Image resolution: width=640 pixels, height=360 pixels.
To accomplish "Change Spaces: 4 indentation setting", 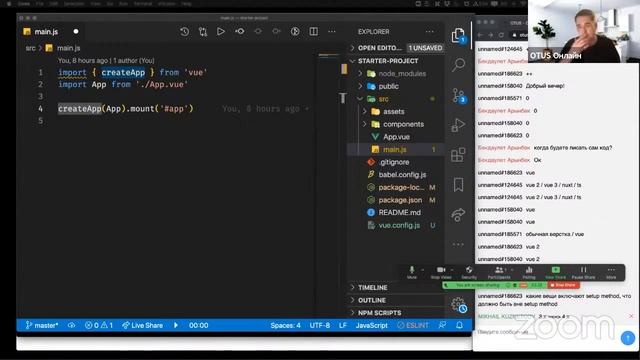I will click(285, 325).
